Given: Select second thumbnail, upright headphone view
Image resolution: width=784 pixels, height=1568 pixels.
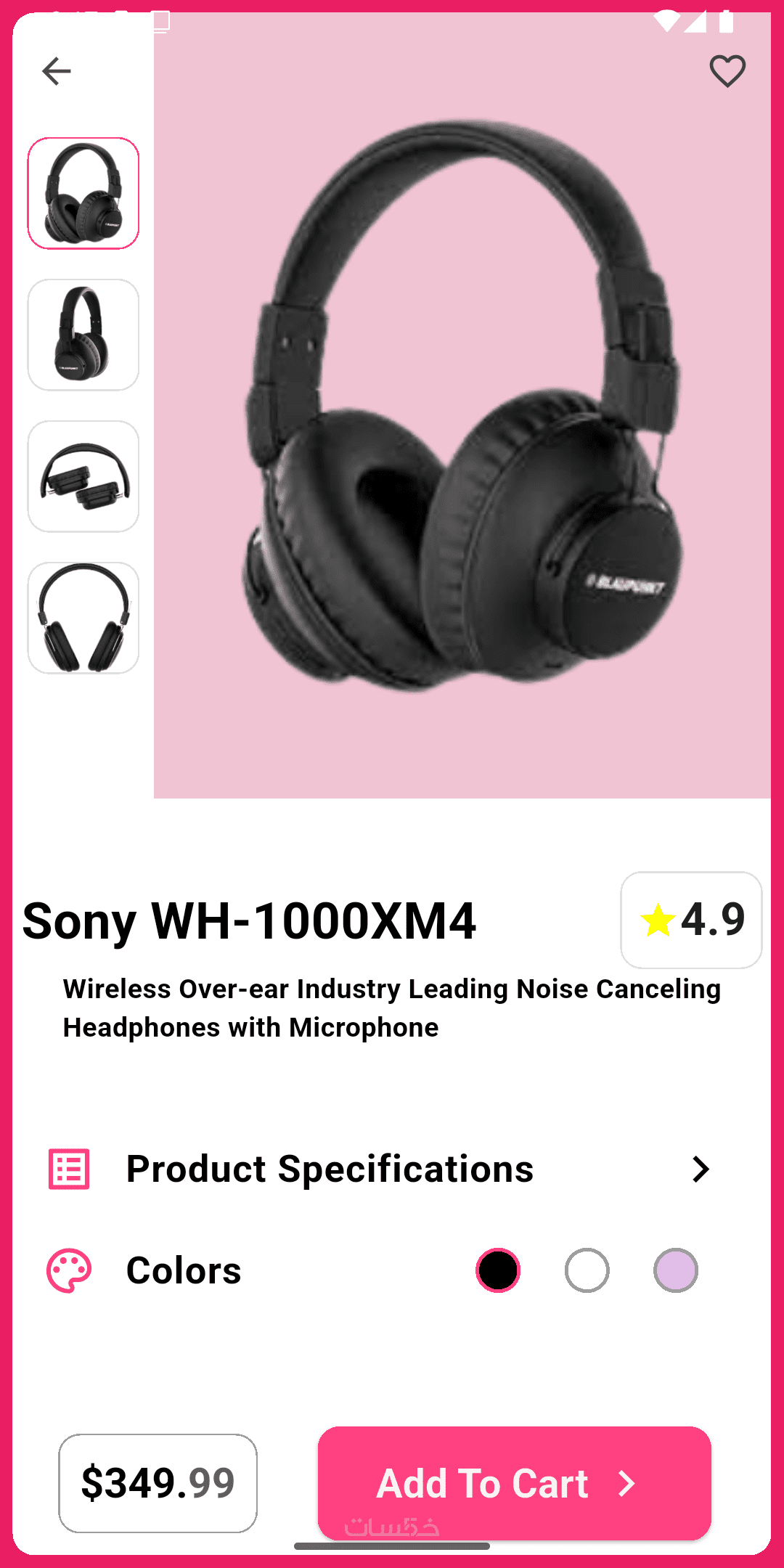Looking at the screenshot, I should (83, 335).
